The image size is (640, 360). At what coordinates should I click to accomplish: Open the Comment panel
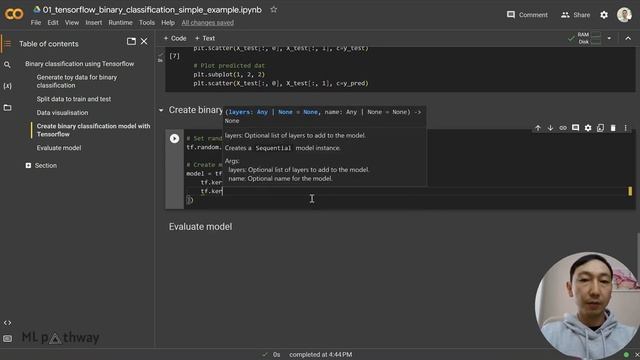coord(527,15)
